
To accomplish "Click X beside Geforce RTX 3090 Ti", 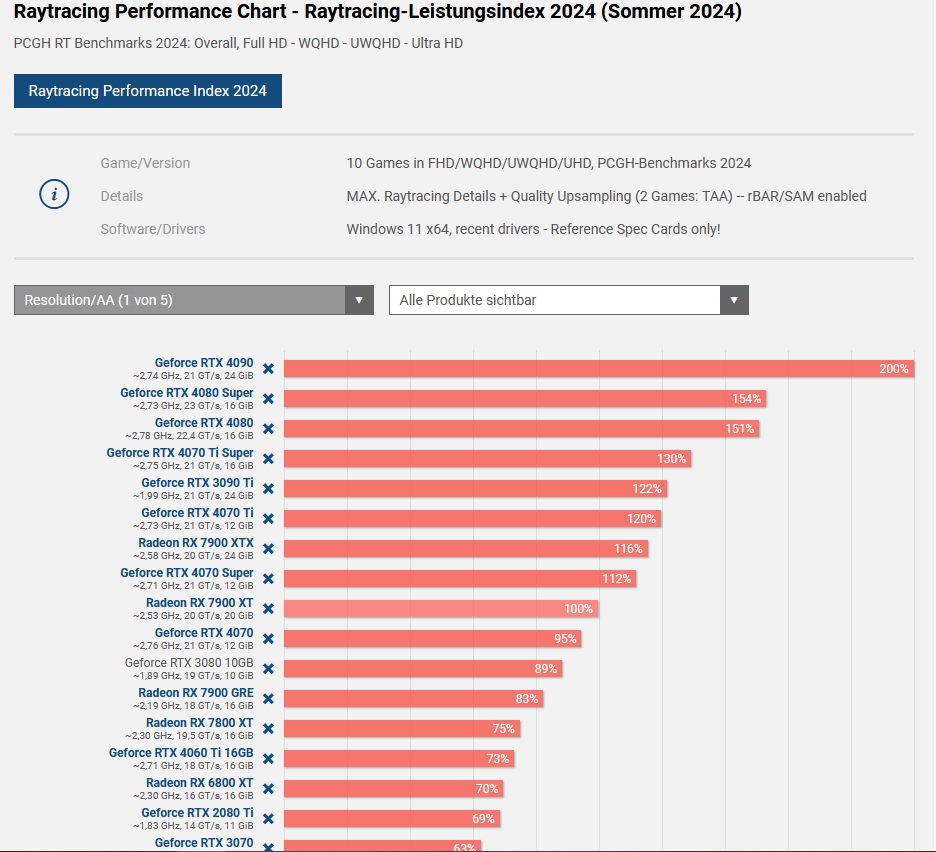I will tap(269, 489).
